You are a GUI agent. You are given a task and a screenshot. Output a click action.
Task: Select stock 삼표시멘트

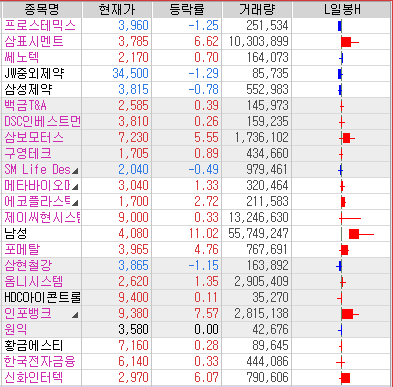pos(34,42)
